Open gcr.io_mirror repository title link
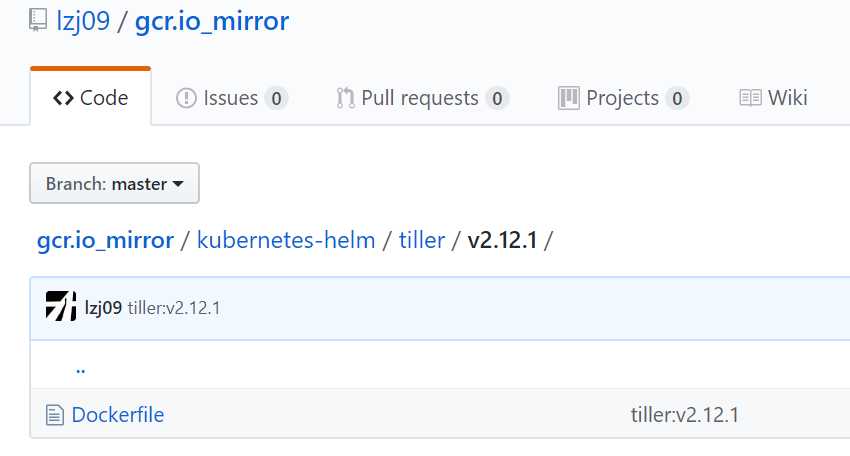850x456 pixels. click(212, 22)
